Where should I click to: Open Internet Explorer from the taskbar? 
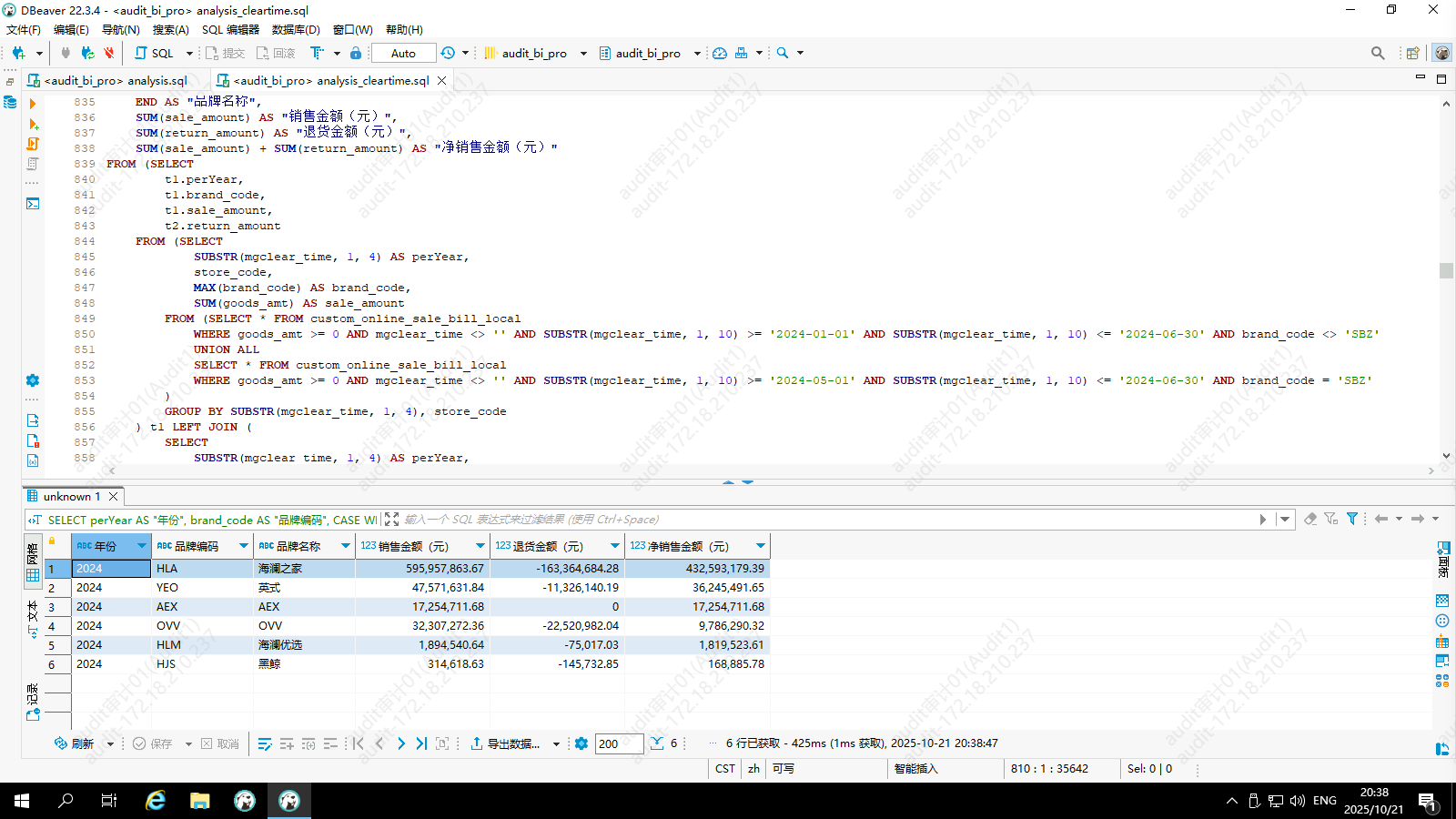point(156,801)
